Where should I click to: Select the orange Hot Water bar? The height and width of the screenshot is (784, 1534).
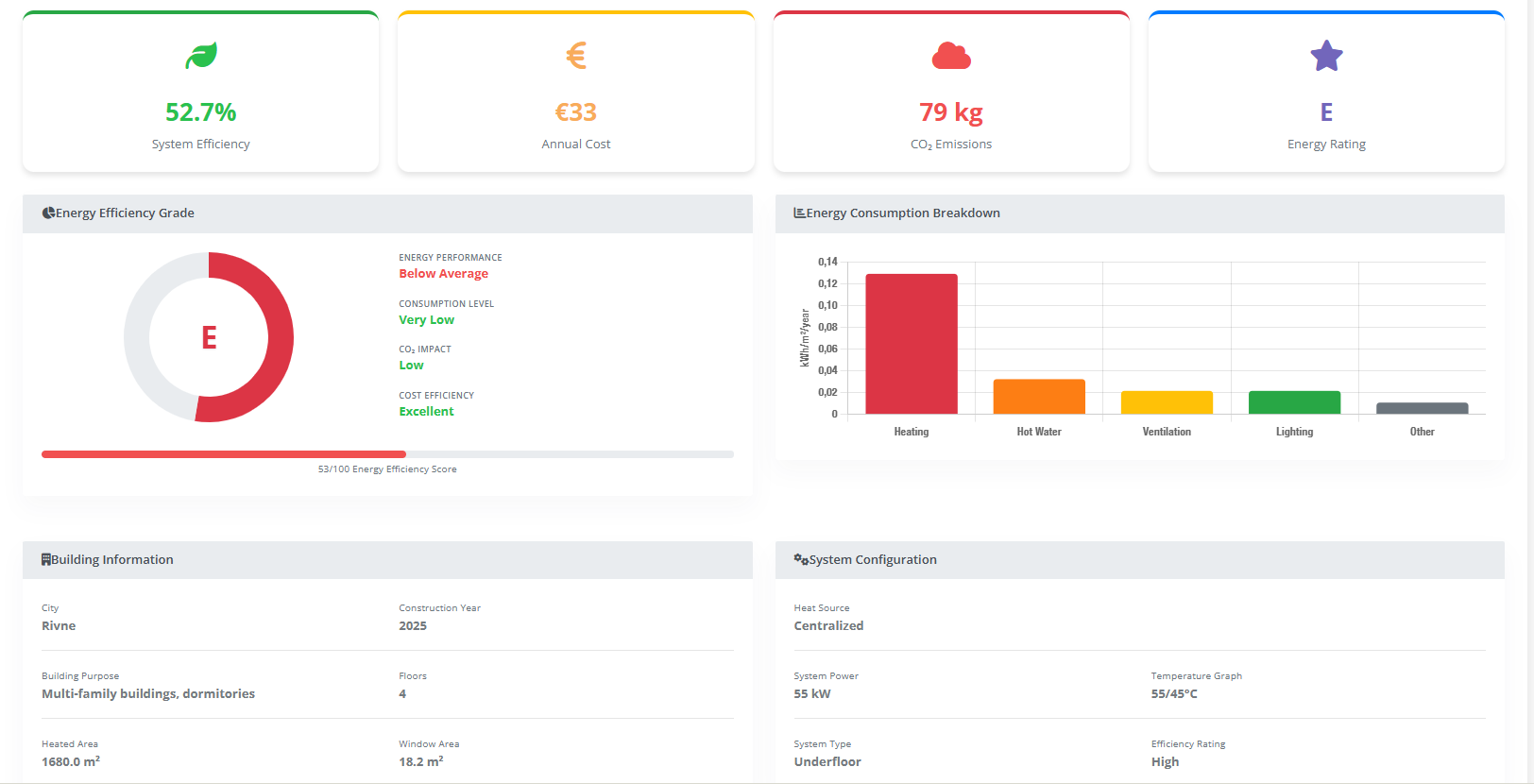tap(1039, 397)
